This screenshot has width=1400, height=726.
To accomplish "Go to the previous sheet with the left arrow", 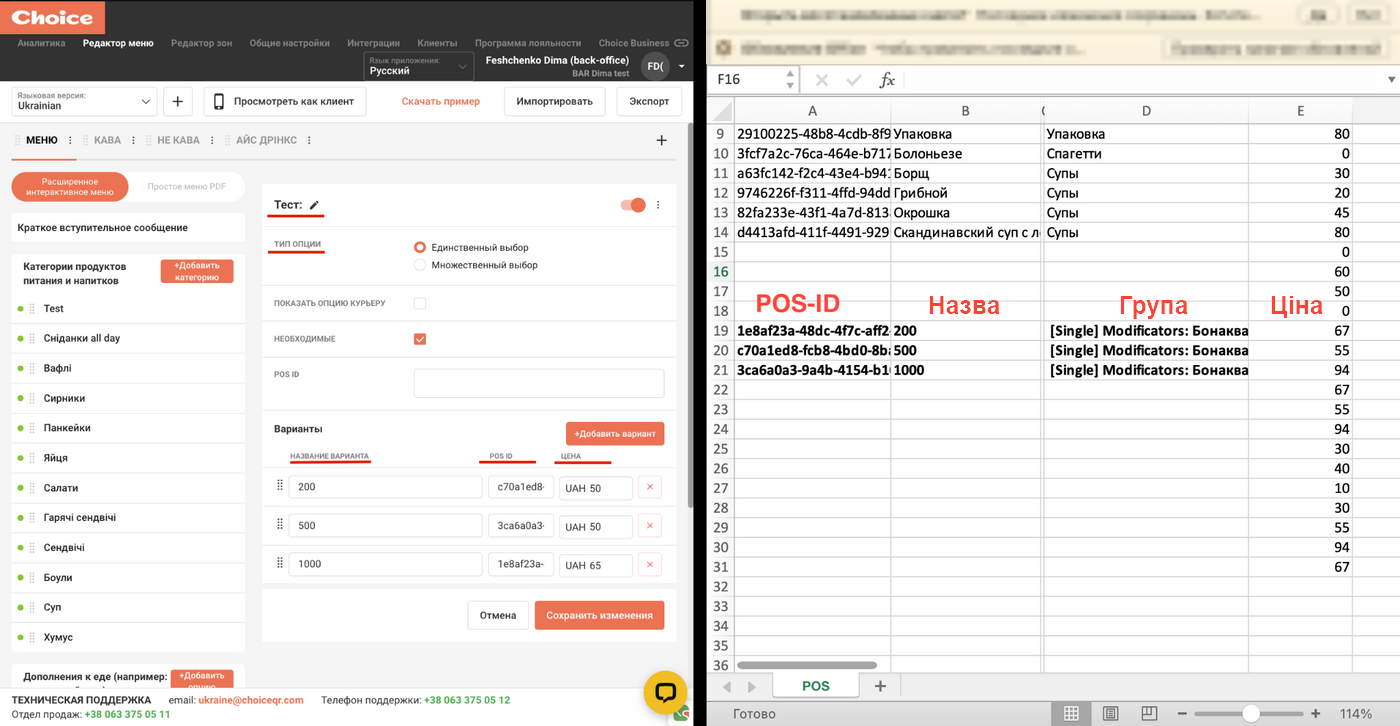I will point(727,687).
